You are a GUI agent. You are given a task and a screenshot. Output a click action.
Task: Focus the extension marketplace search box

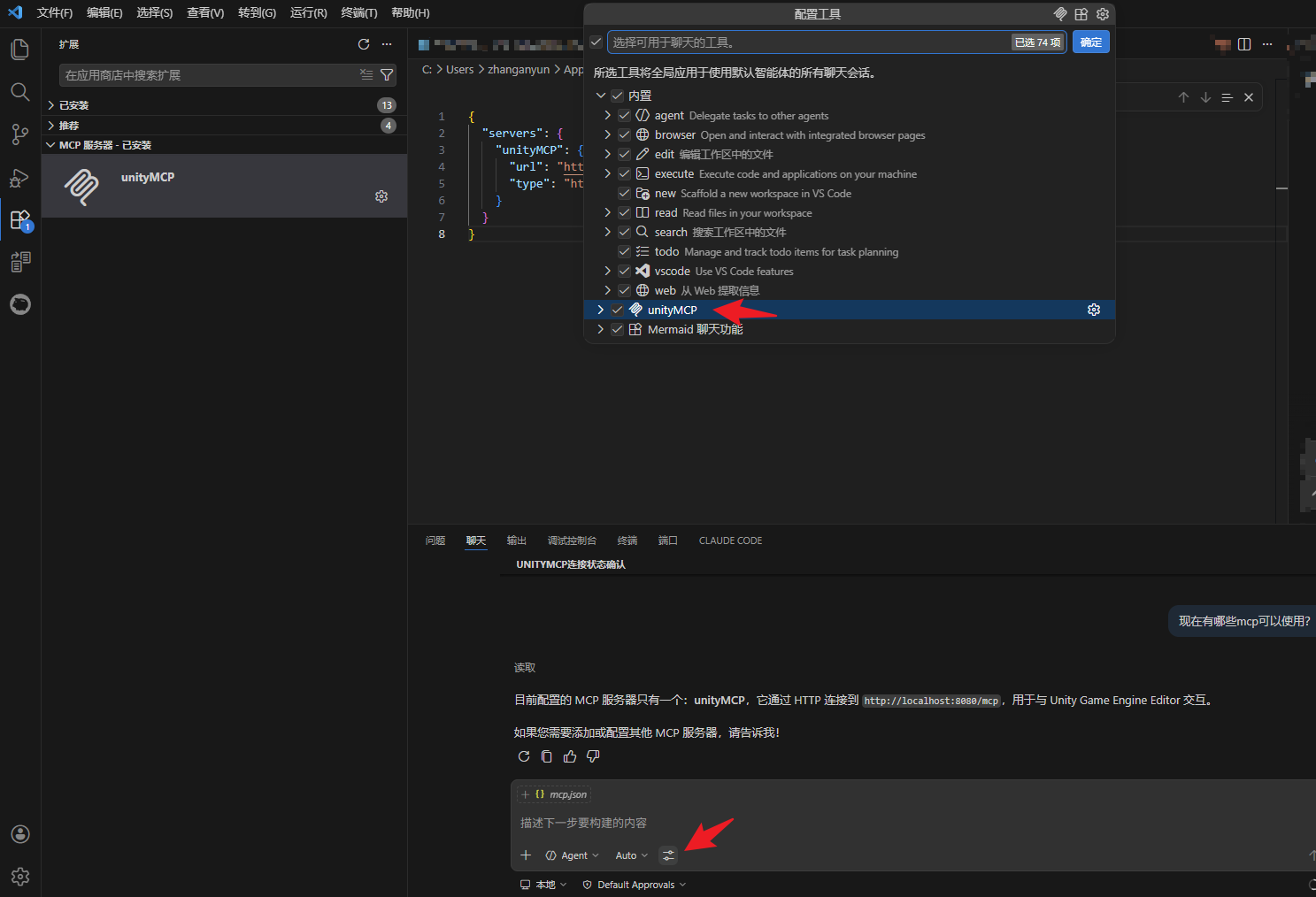pyautogui.click(x=210, y=75)
